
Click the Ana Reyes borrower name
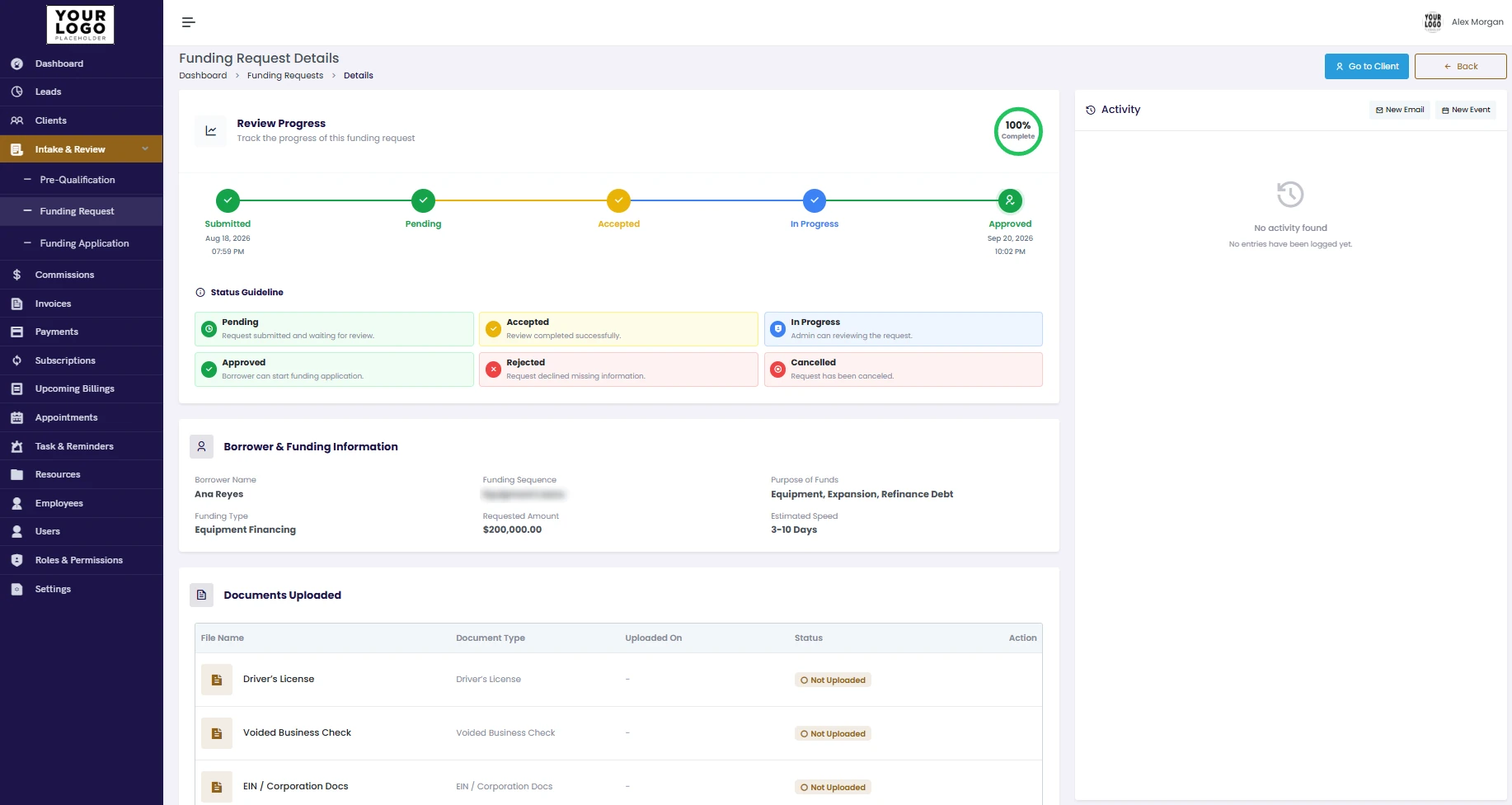pos(218,494)
